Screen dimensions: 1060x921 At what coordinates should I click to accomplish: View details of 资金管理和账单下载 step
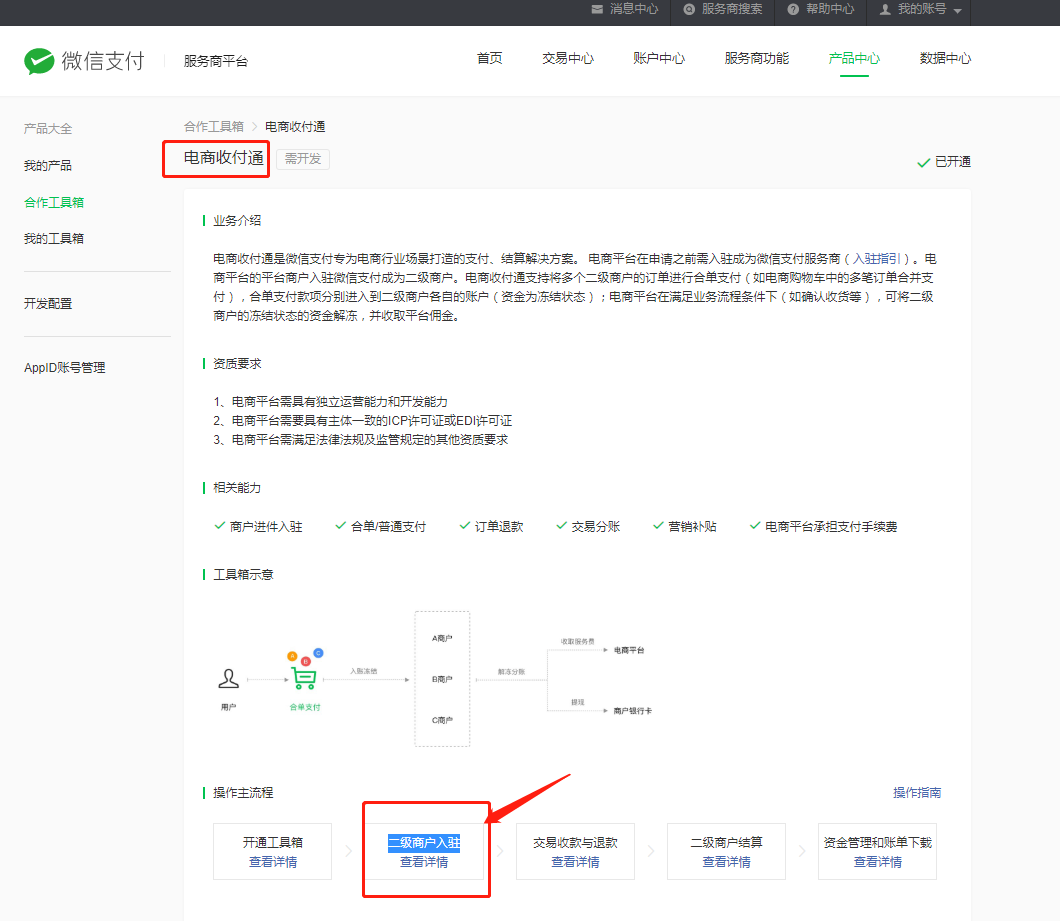877,862
